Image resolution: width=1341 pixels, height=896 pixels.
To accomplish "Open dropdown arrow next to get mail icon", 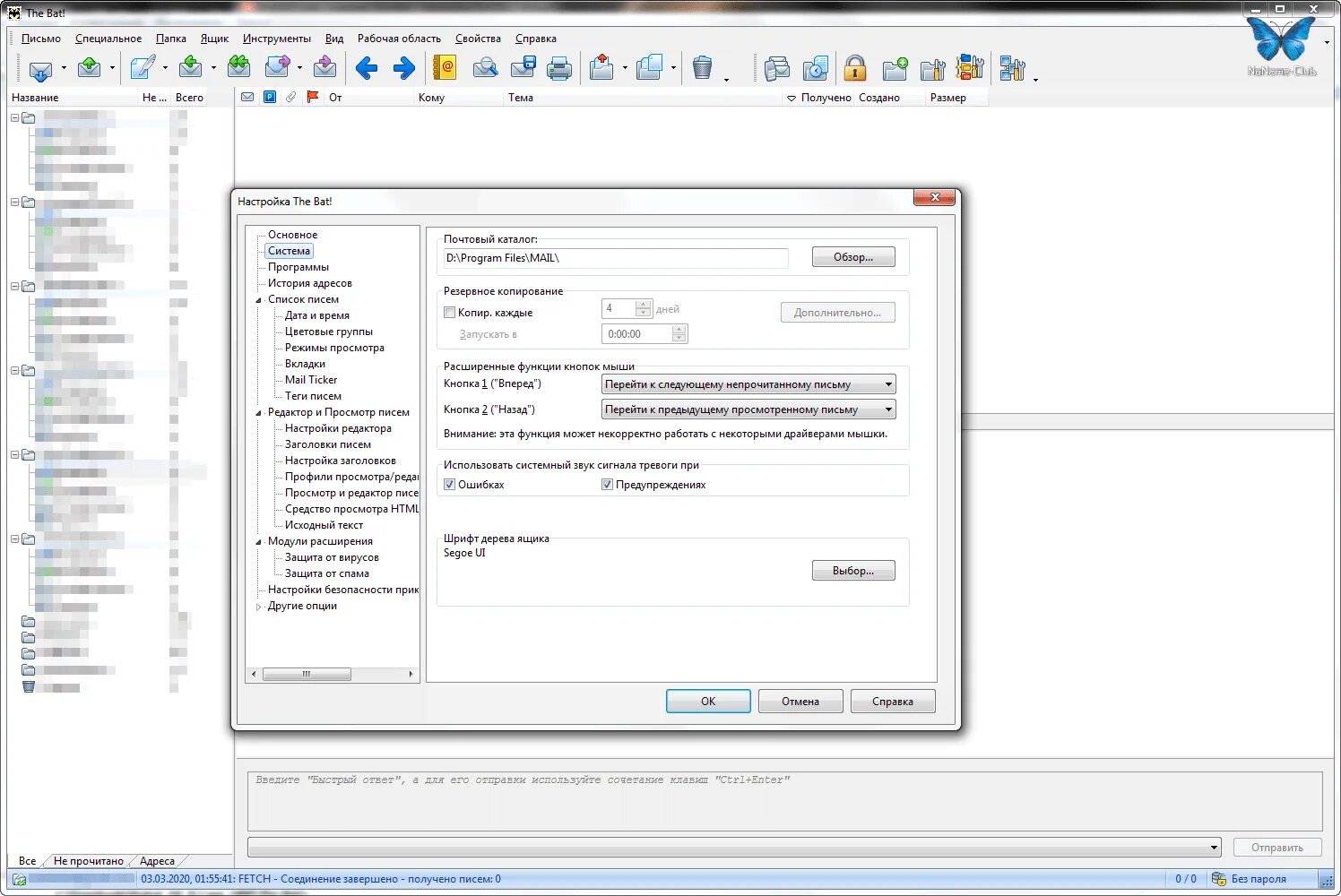I will 64,68.
